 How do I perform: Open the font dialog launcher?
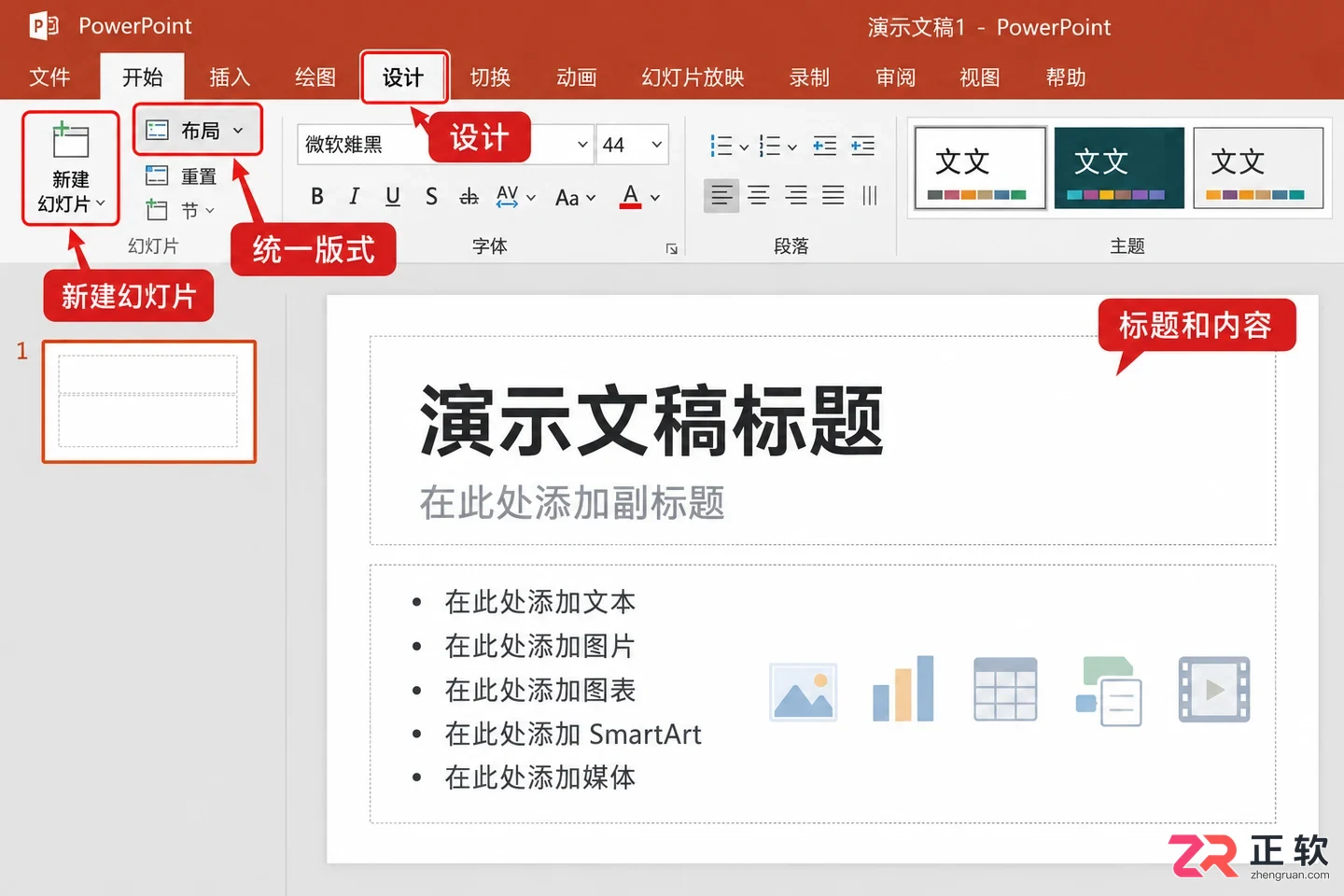(671, 248)
